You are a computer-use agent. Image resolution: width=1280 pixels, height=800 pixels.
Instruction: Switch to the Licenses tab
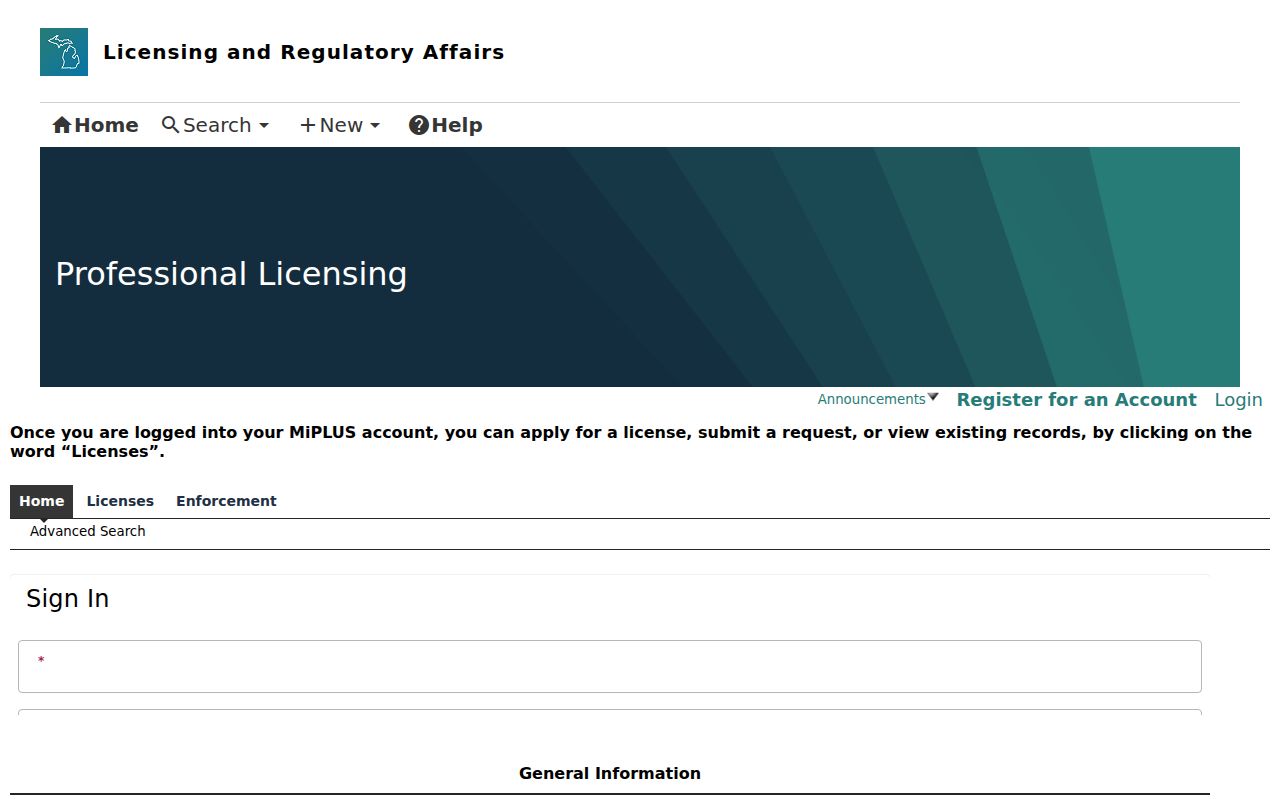120,501
